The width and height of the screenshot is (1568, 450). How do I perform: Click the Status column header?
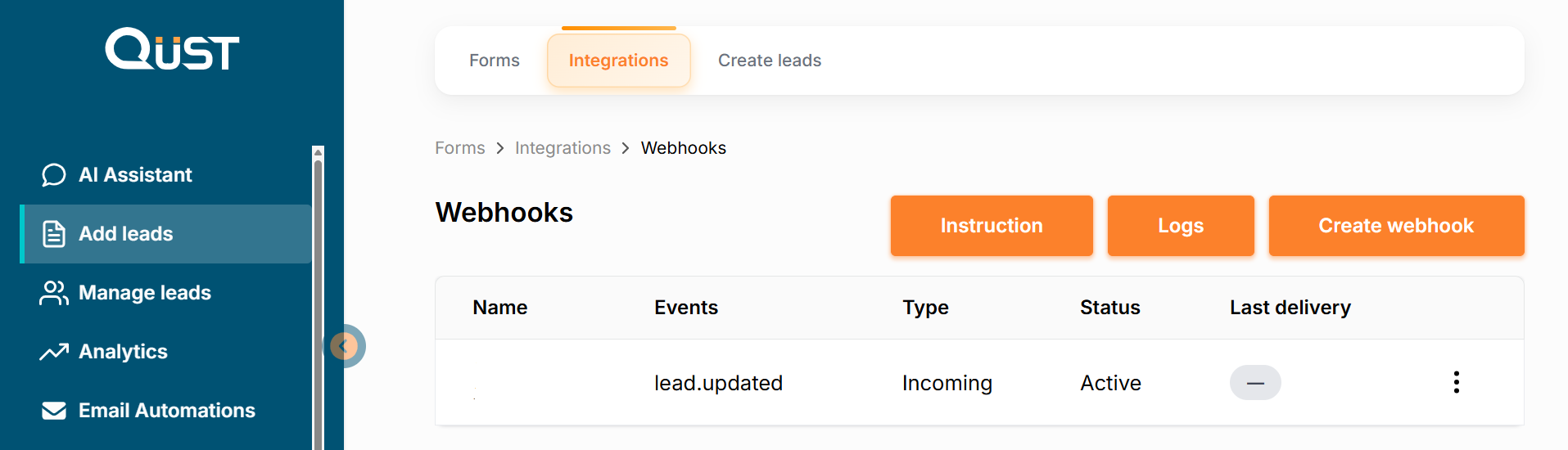[1109, 308]
